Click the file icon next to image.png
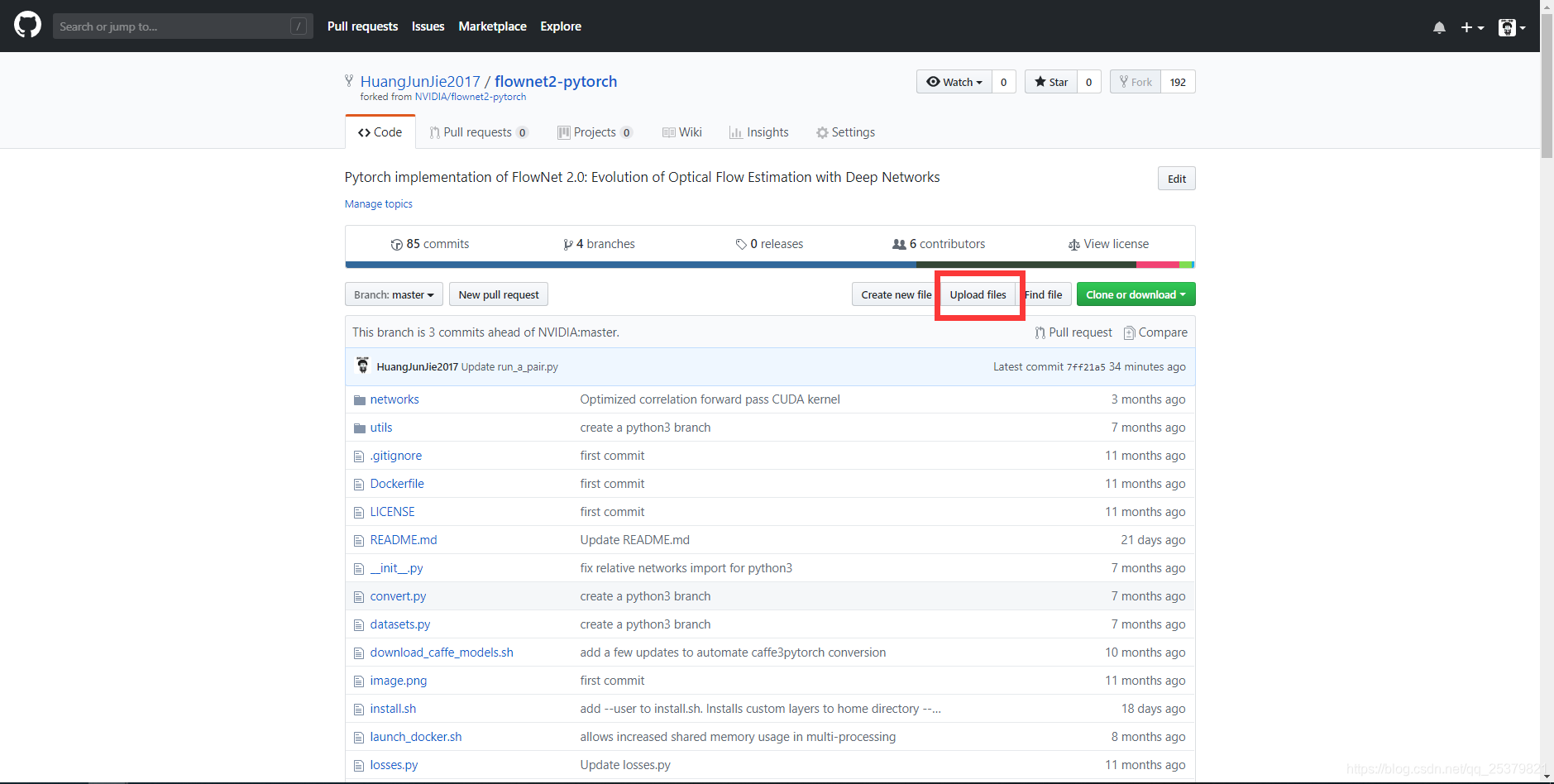The image size is (1554, 784). coord(358,681)
